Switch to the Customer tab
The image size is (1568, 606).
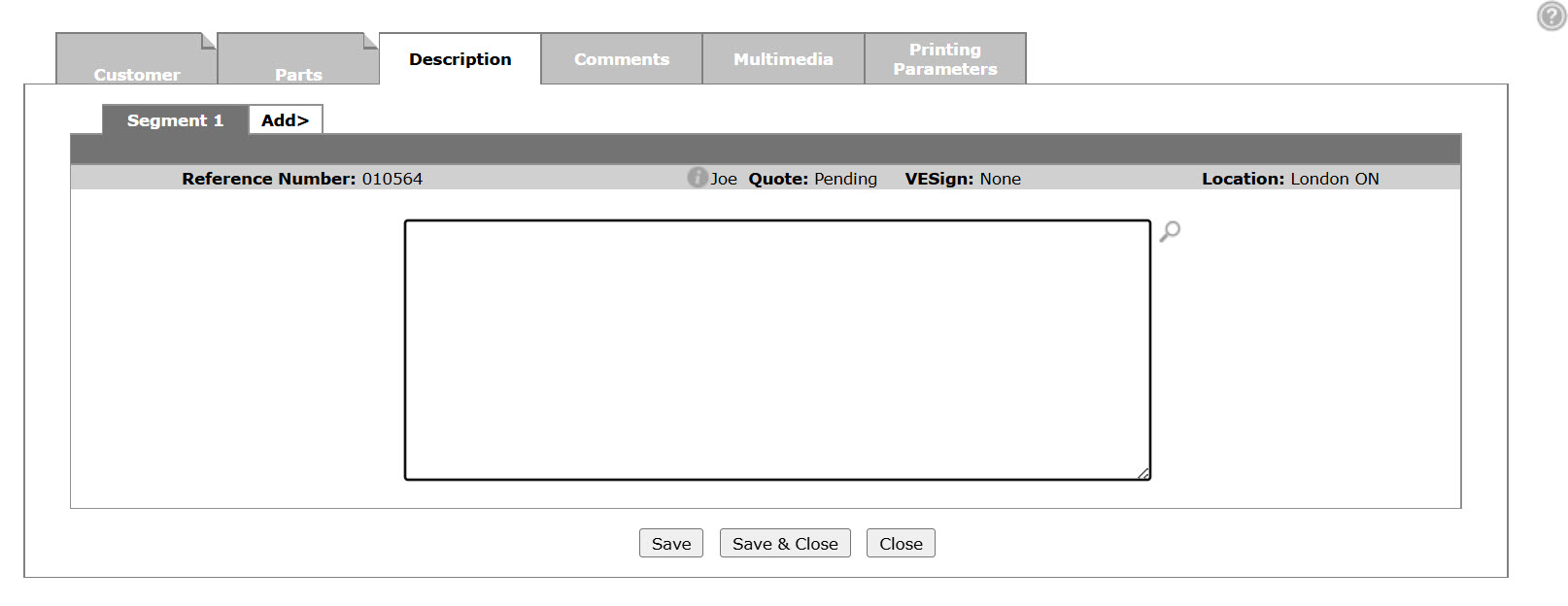(x=137, y=59)
